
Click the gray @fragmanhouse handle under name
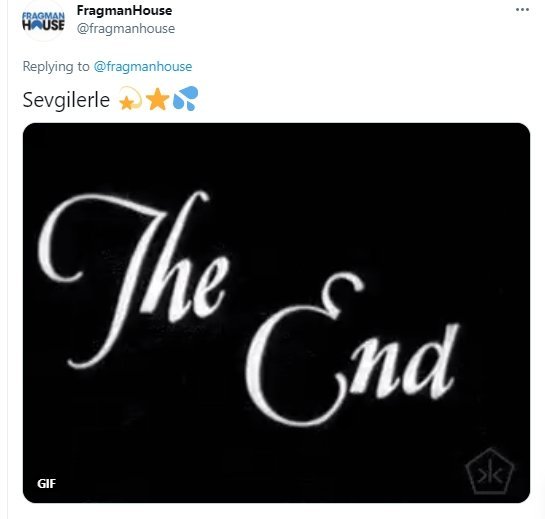(x=125, y=29)
